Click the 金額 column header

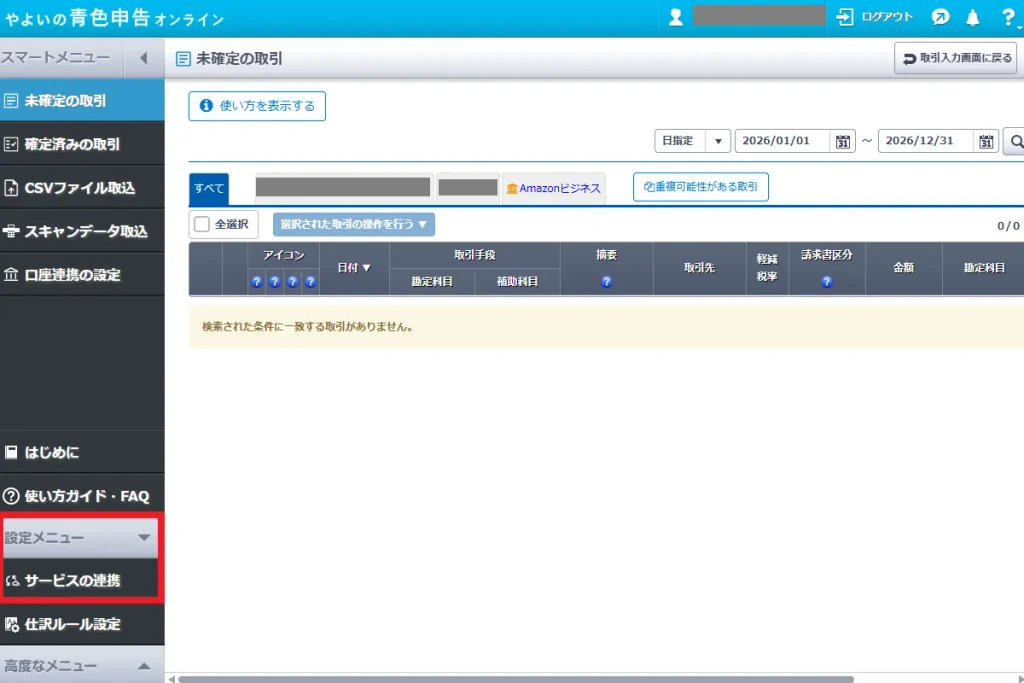(904, 268)
